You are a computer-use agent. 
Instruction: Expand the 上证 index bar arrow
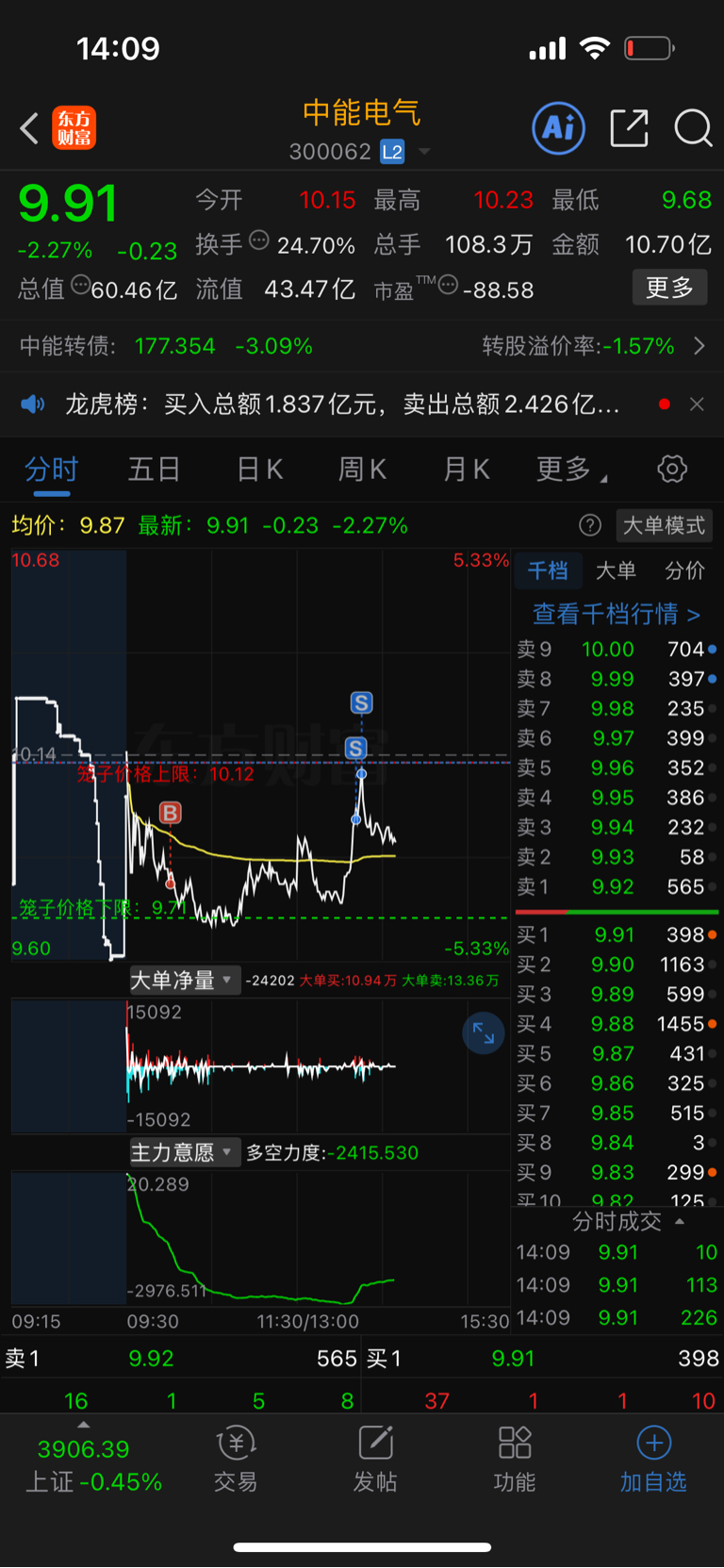(x=84, y=1425)
